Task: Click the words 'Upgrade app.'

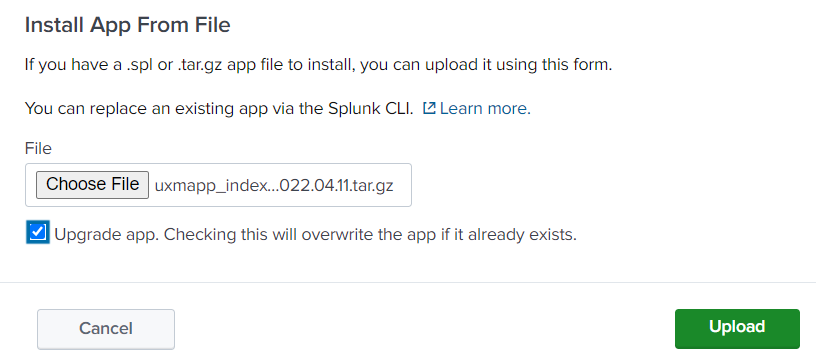Action: [x=106, y=235]
